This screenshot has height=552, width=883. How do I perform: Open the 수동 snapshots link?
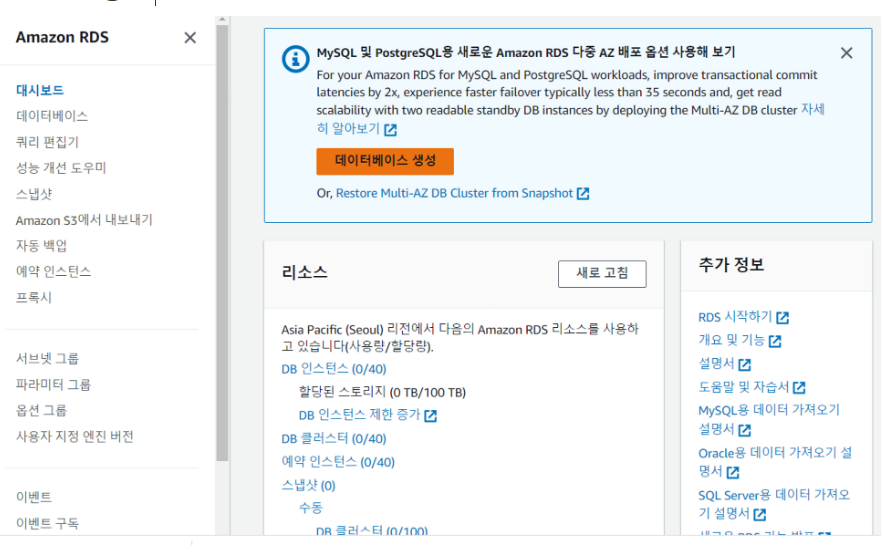pyautogui.click(x=311, y=508)
